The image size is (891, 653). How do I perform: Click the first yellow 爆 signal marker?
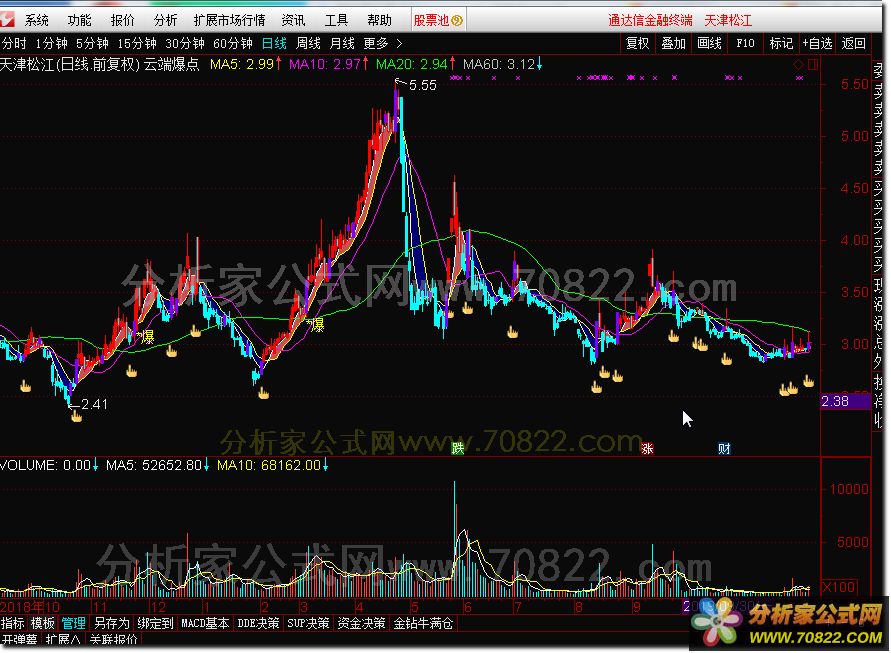(146, 336)
